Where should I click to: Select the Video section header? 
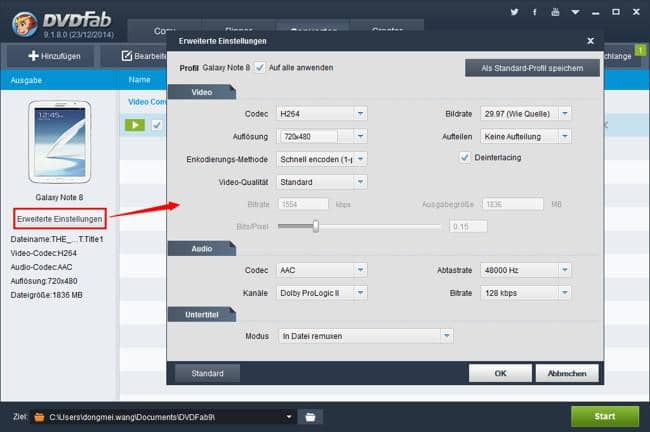coord(202,92)
